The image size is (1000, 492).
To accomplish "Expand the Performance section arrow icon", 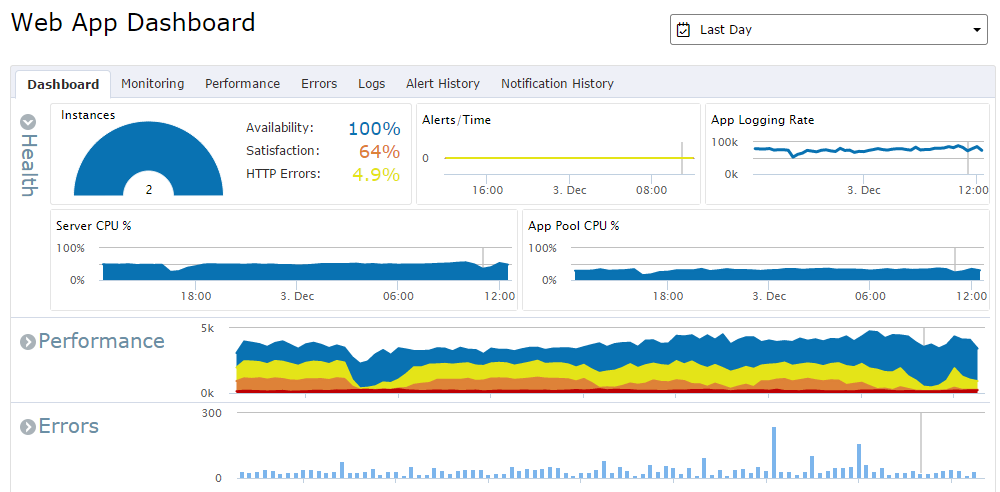I will (x=27, y=343).
